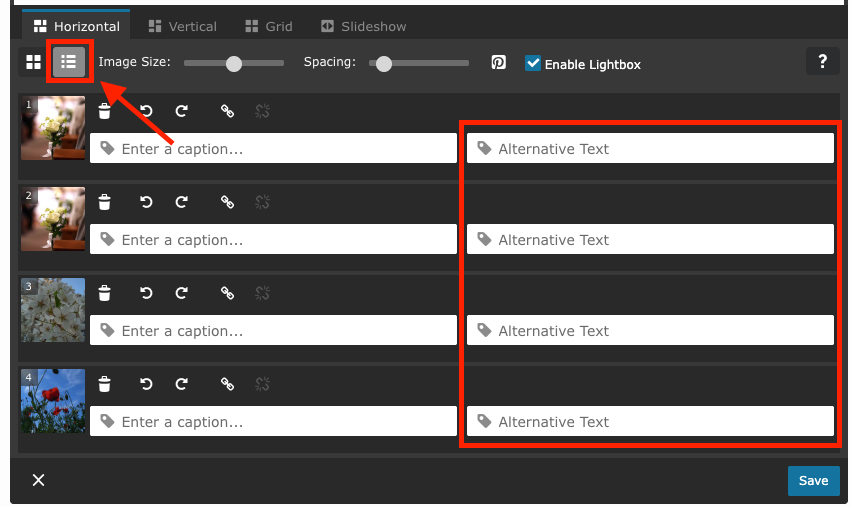Switch to the Horizontal layout tab
The height and width of the screenshot is (507, 851).
point(76,26)
